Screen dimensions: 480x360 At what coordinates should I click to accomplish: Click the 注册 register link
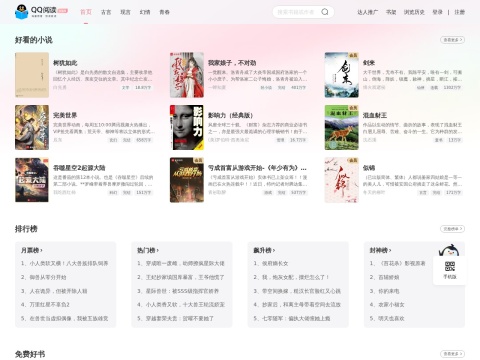pos(459,12)
